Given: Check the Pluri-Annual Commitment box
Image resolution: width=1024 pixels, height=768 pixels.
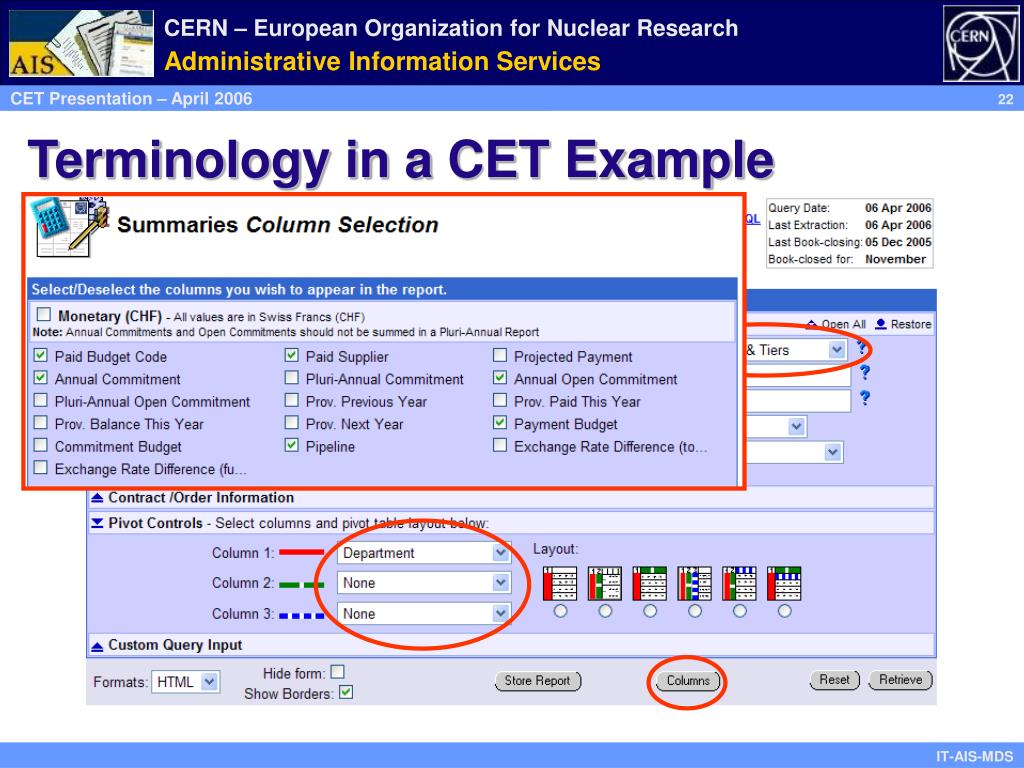Looking at the screenshot, I should (x=291, y=377).
